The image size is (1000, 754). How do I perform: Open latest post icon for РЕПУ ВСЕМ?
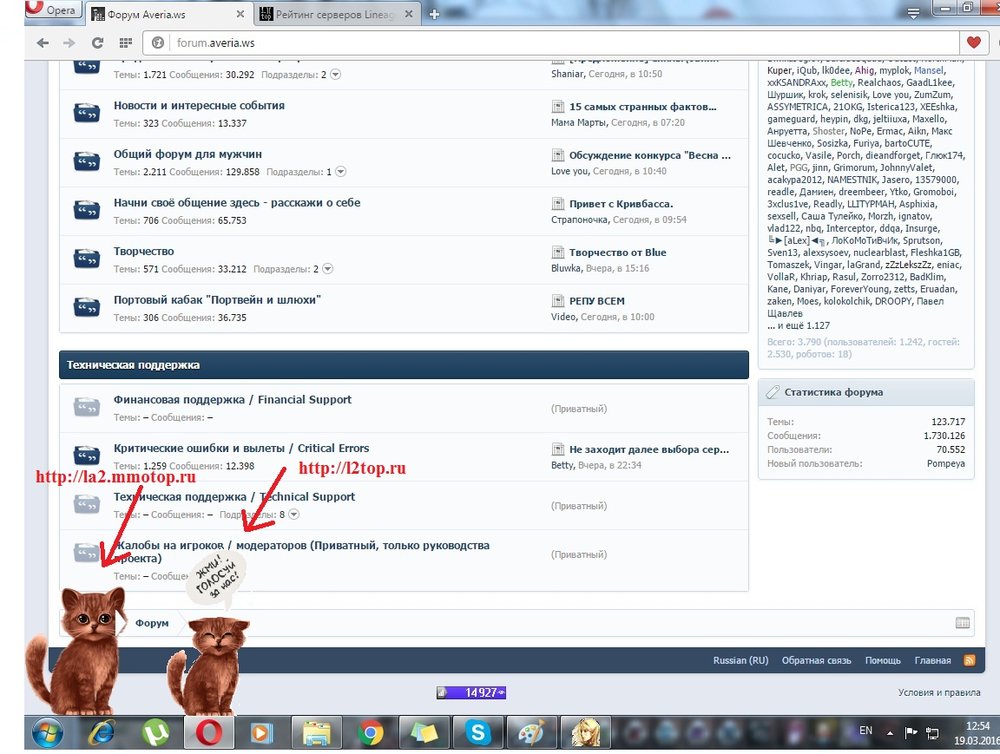559,301
